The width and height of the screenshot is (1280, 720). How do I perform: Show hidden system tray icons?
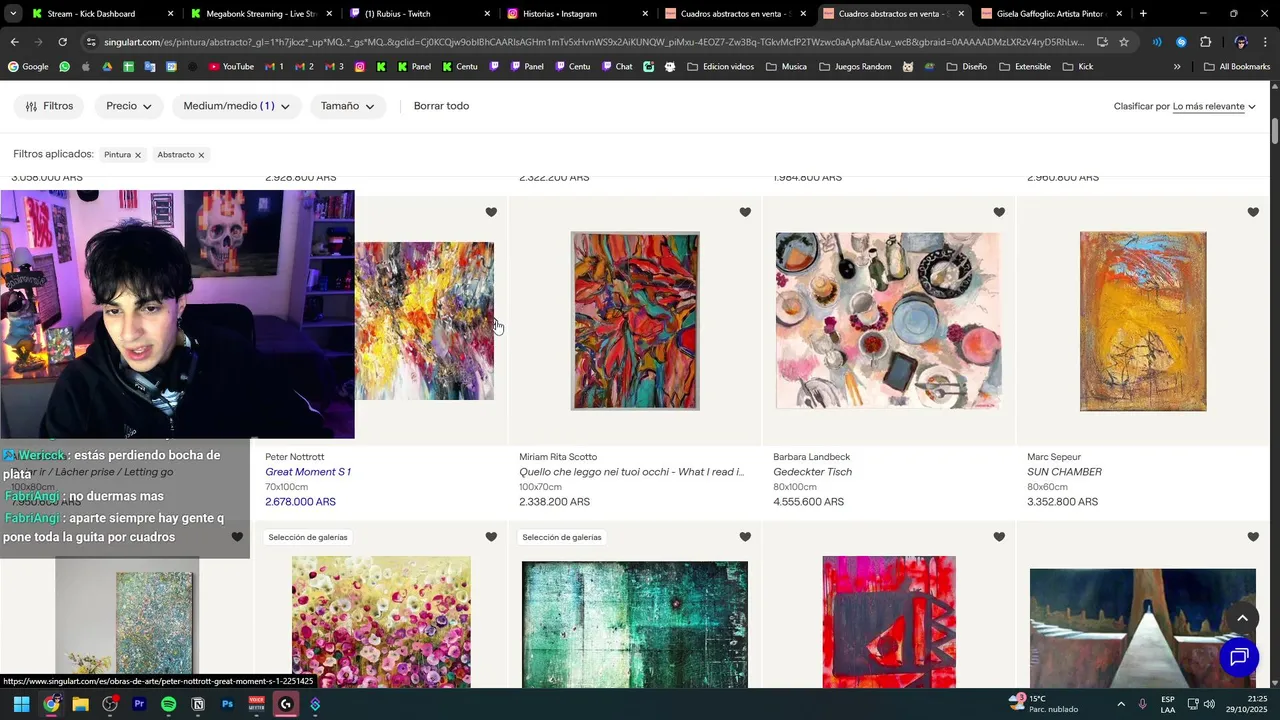pos(1120,704)
